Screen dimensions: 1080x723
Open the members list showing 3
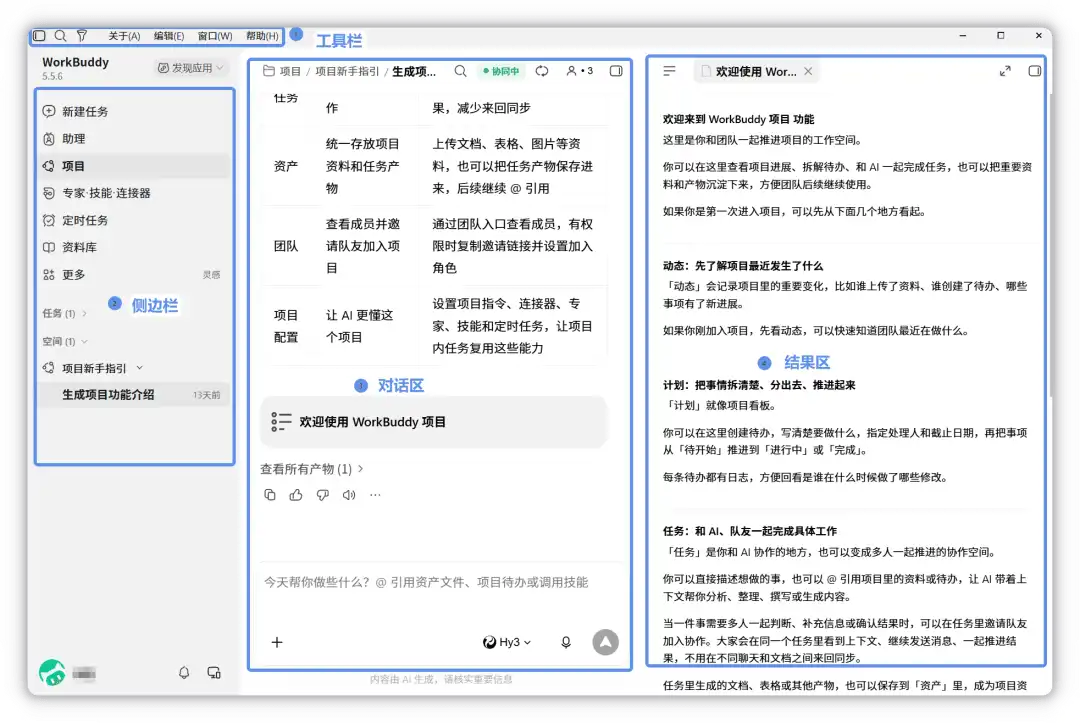click(579, 71)
